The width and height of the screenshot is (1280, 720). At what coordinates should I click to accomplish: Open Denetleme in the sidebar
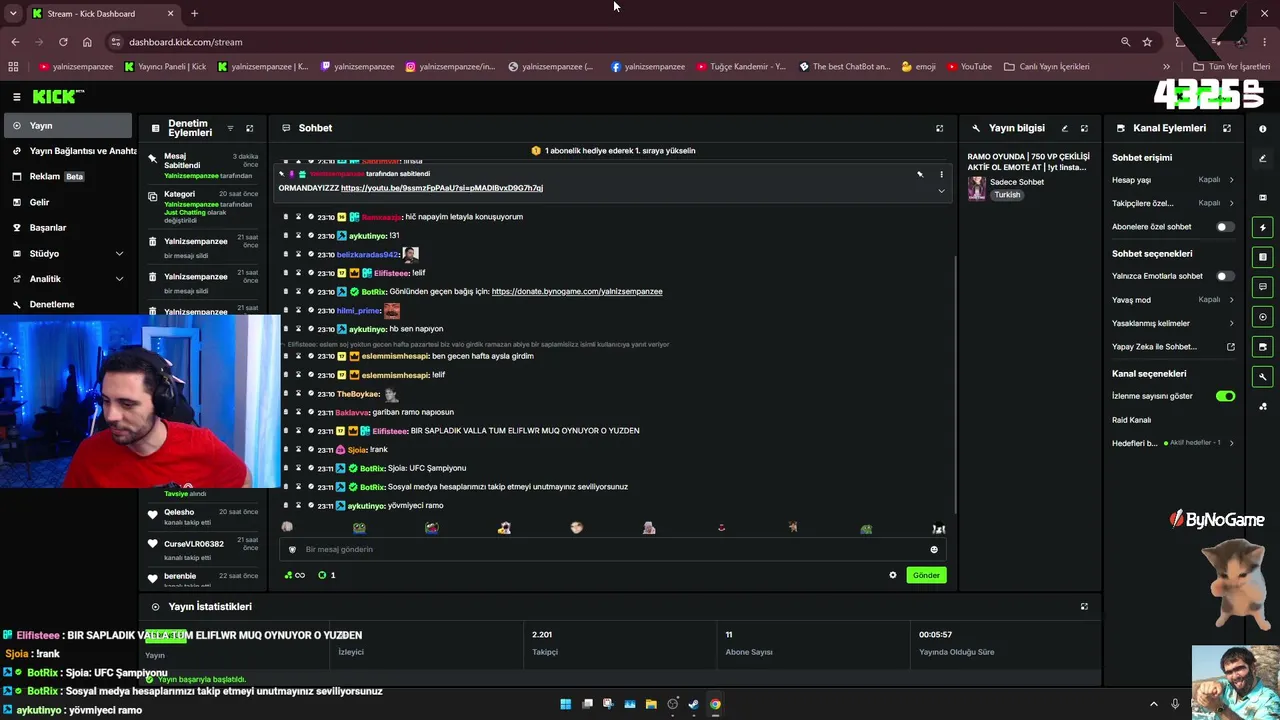pyautogui.click(x=67, y=304)
